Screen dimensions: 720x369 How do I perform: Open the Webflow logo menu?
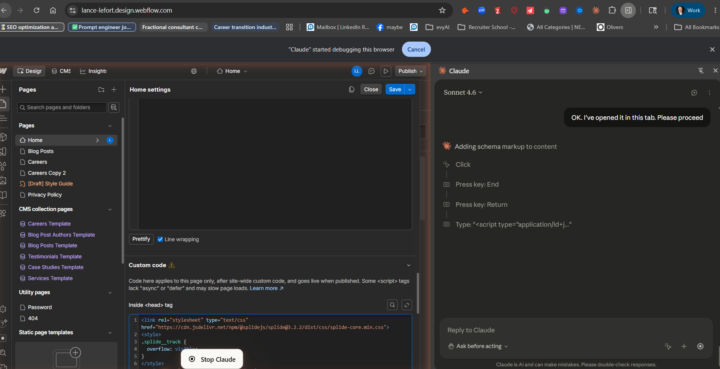pos(3,71)
